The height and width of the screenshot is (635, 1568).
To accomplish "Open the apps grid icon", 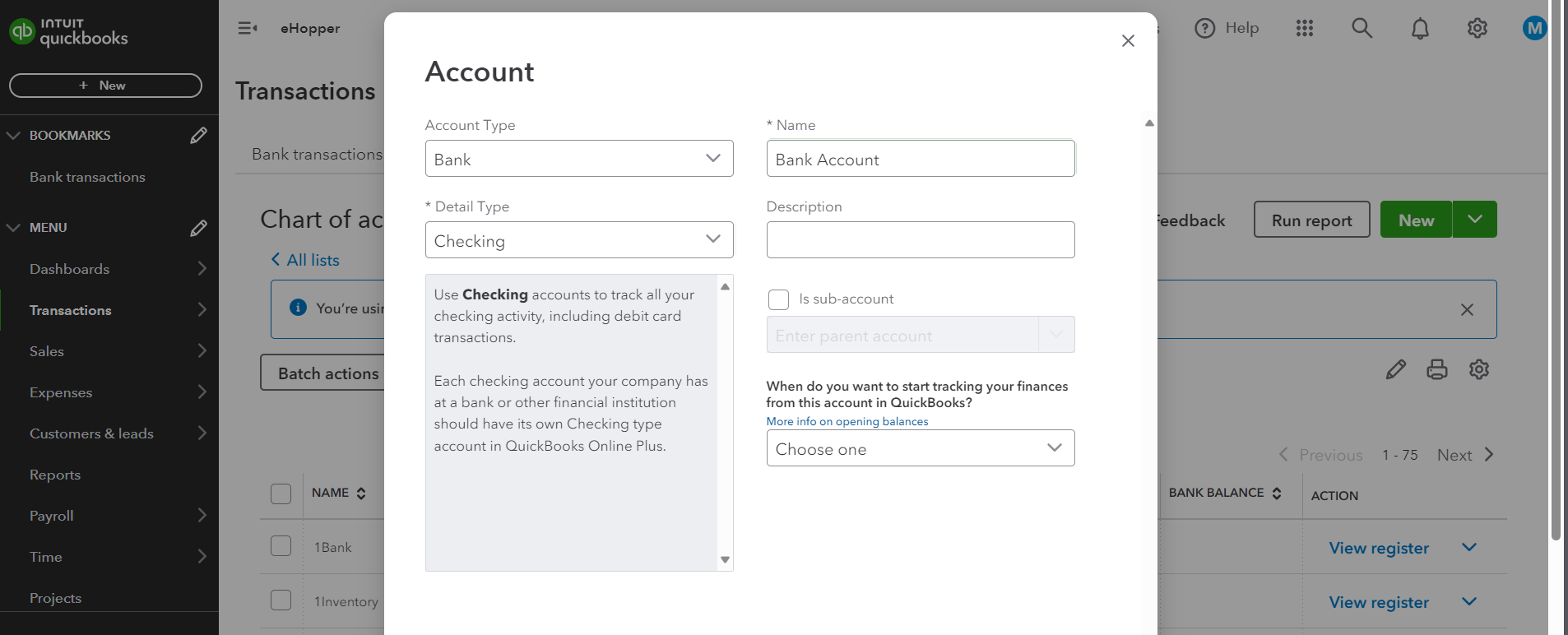I will coord(1305,28).
